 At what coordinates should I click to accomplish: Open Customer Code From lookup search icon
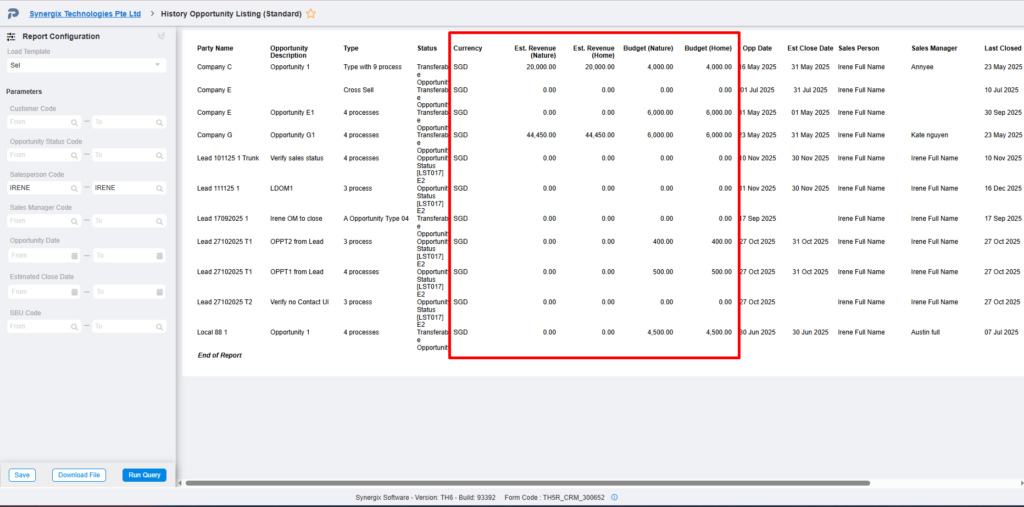(74, 122)
